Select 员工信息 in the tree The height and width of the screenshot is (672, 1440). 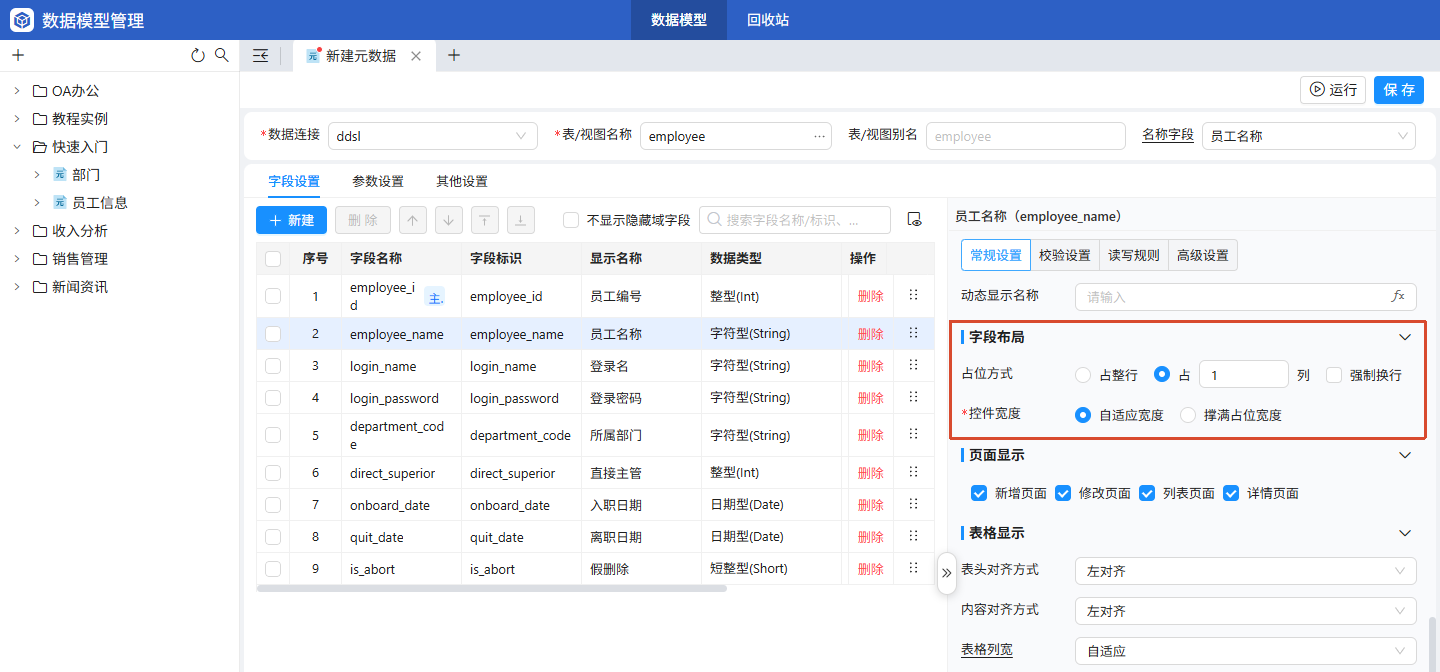click(100, 203)
